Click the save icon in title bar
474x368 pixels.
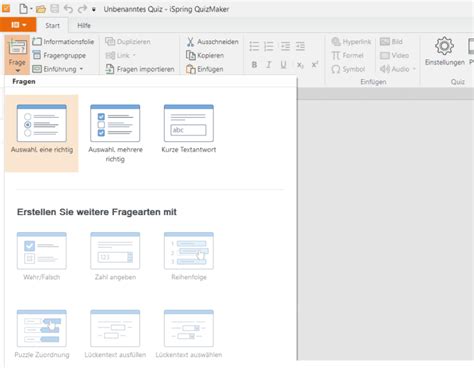pyautogui.click(x=55, y=9)
